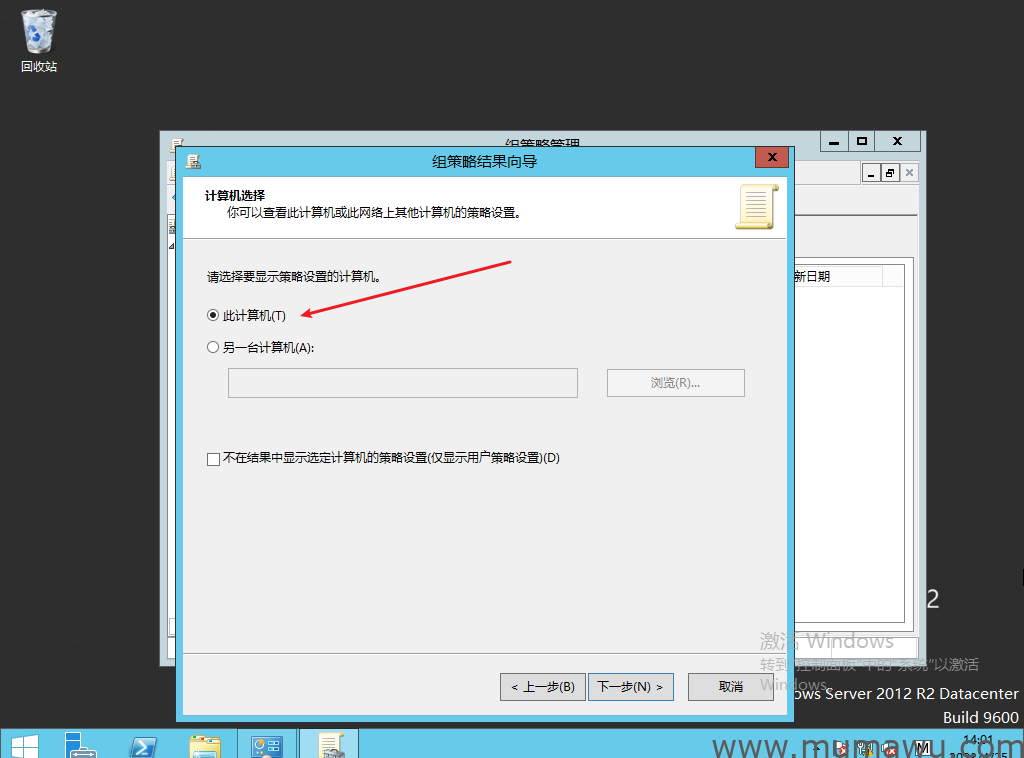This screenshot has width=1024, height=758.
Task: Cancel the wizard with 取消
Action: click(730, 687)
